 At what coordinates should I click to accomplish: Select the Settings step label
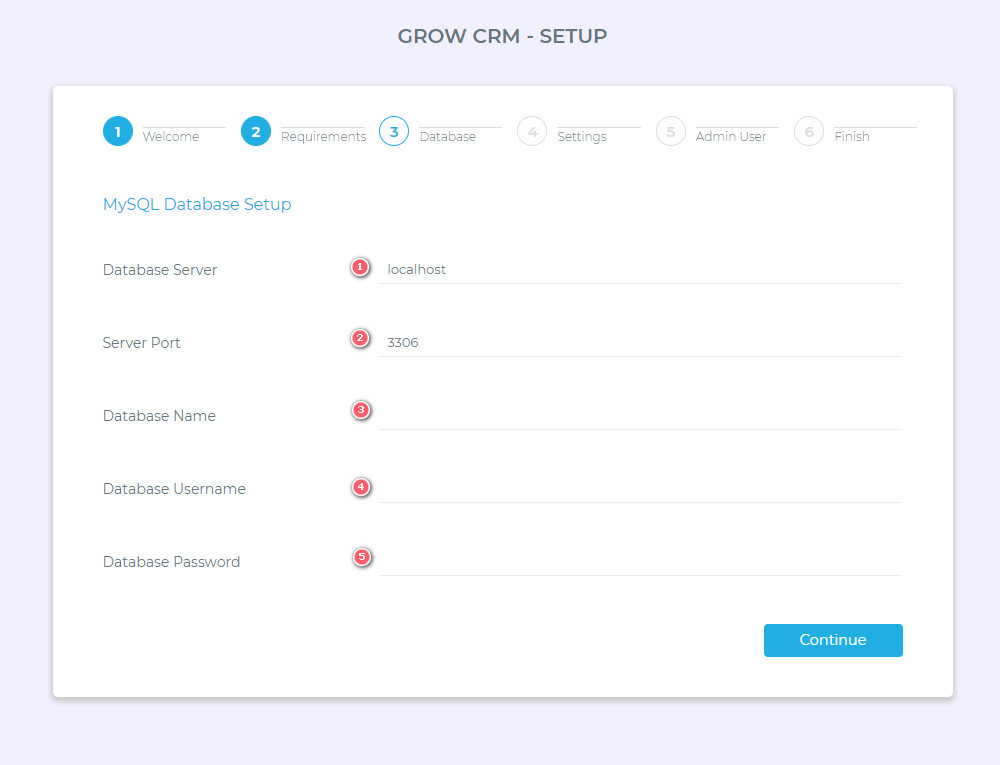tap(582, 136)
